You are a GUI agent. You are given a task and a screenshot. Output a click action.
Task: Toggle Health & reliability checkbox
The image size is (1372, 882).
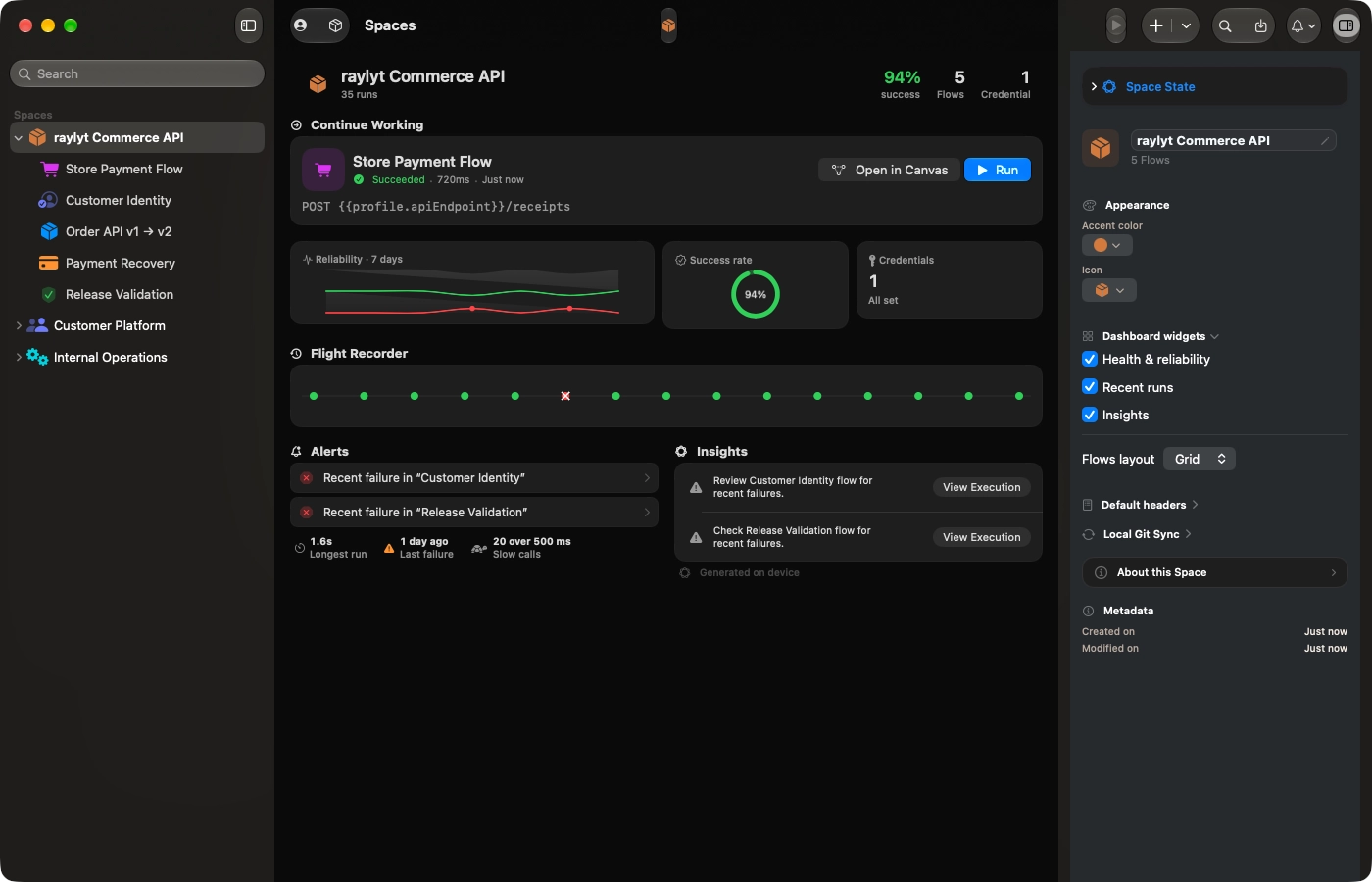[x=1090, y=359]
